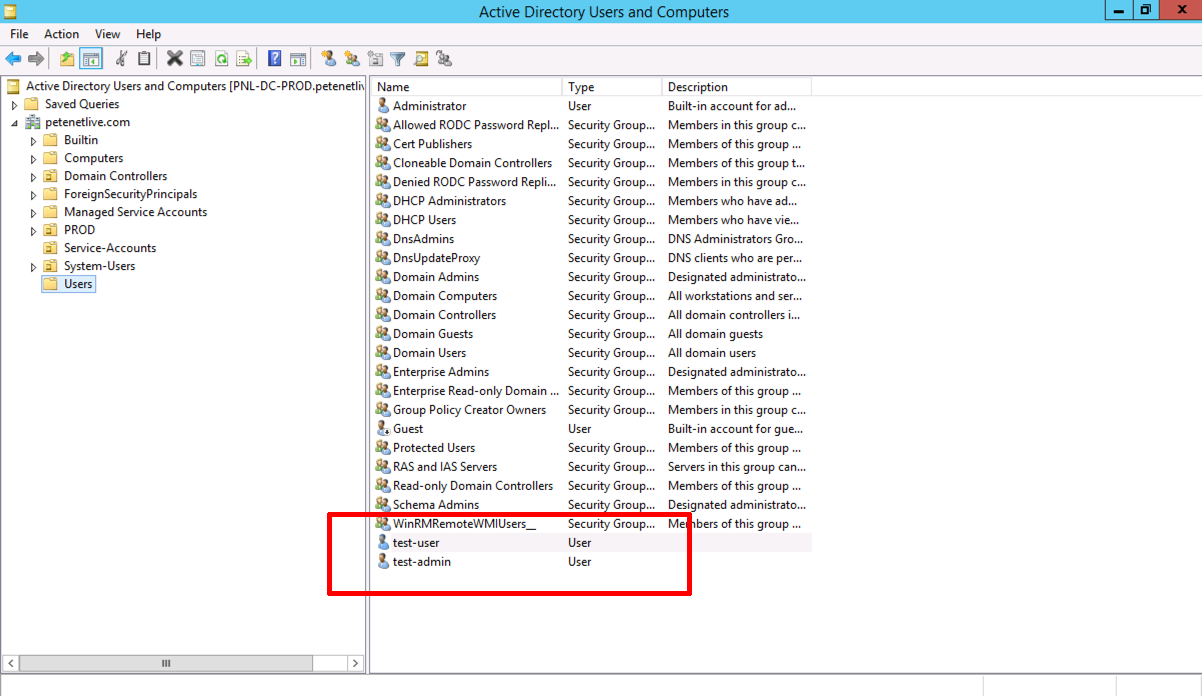This screenshot has width=1202, height=696.
Task: Click the horizontal scrollbar thumb in the tree pane
Action: coord(166,663)
